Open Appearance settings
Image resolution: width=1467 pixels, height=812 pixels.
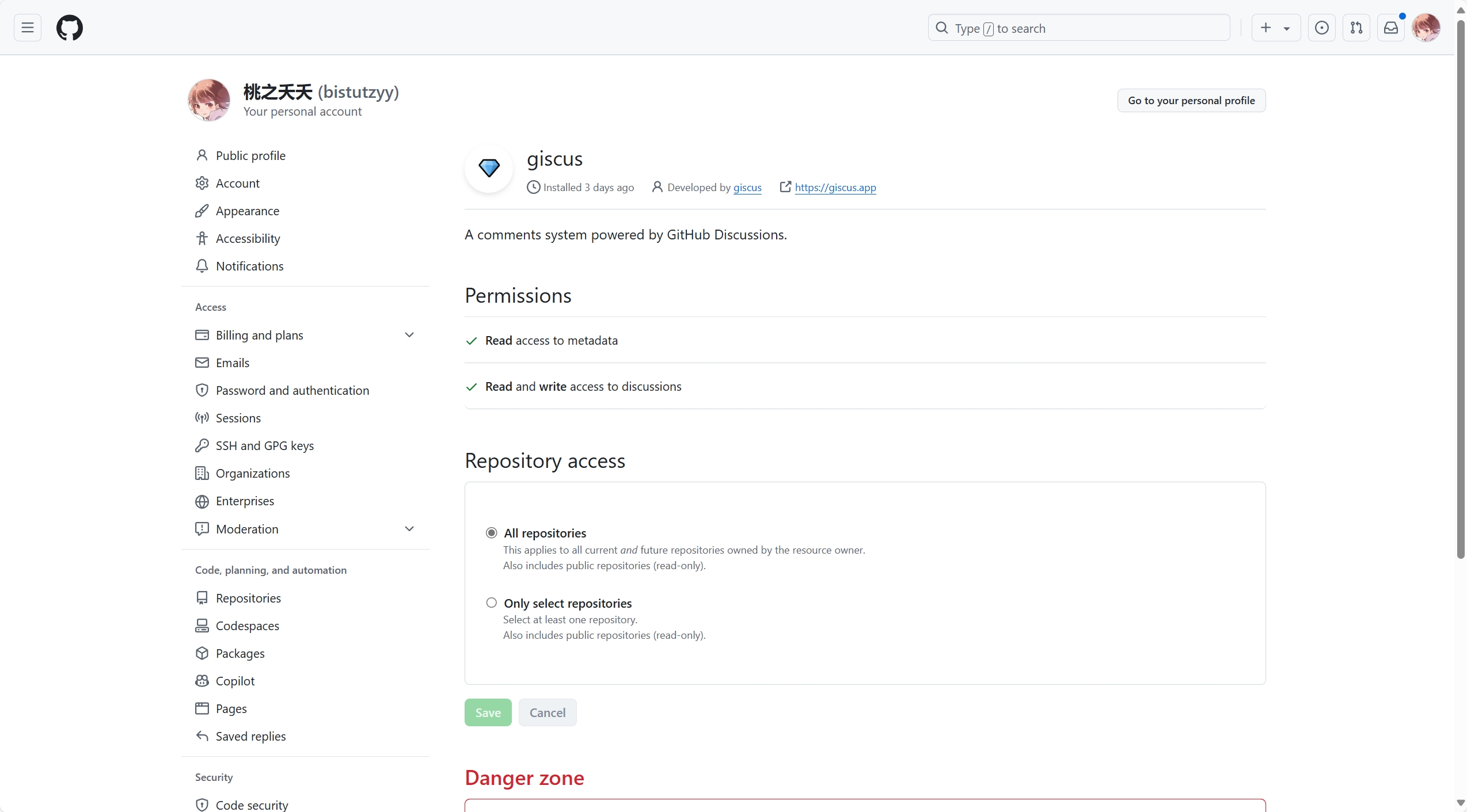click(x=305, y=211)
